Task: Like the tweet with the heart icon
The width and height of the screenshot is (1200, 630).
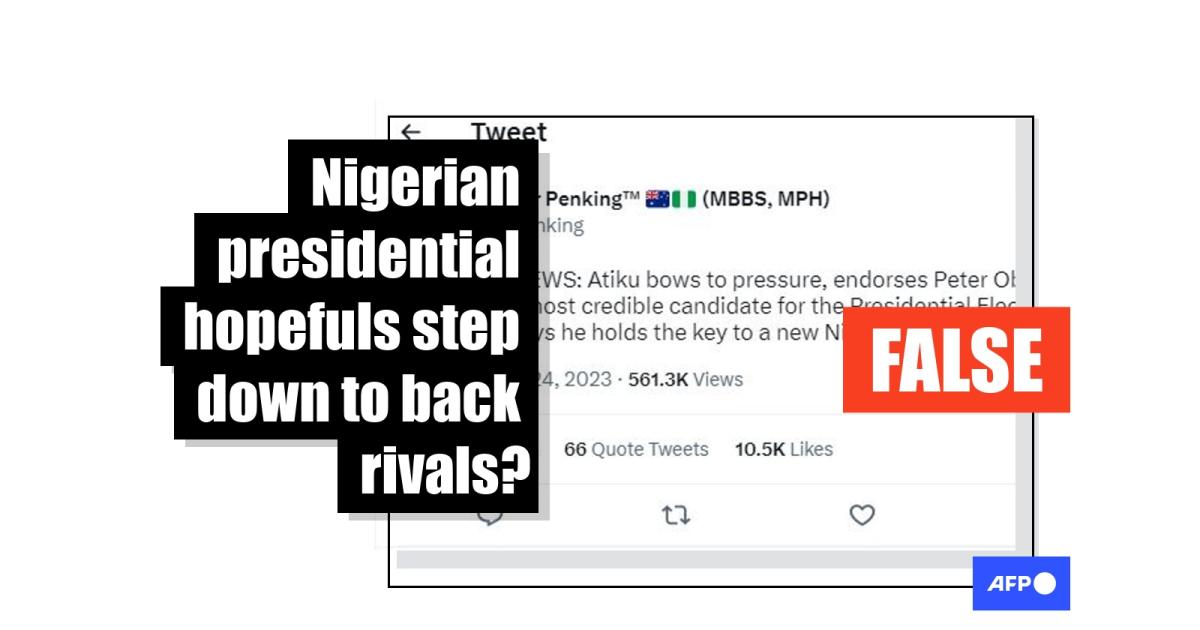Action: [862, 515]
